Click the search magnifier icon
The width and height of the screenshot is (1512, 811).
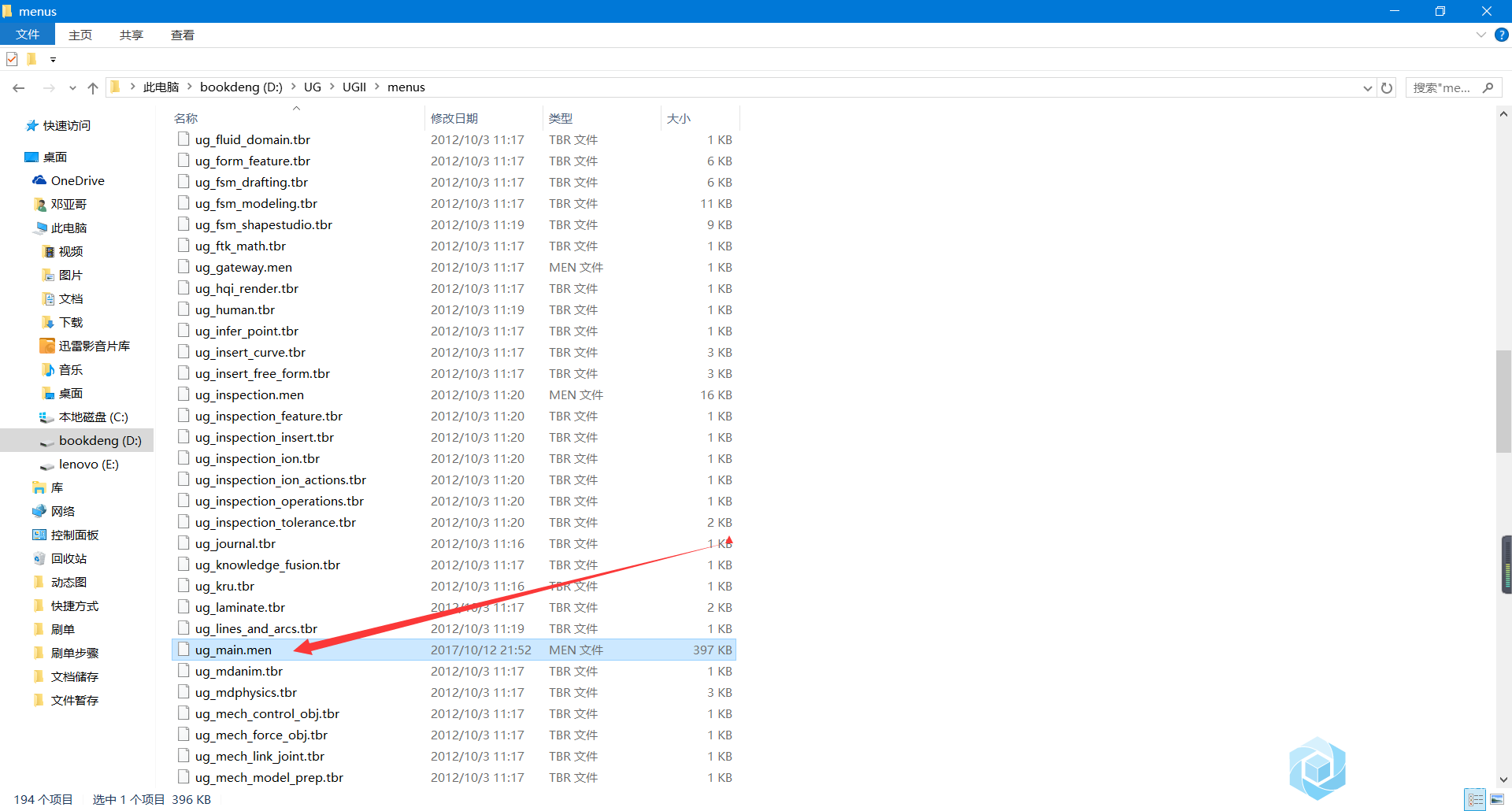(1488, 88)
